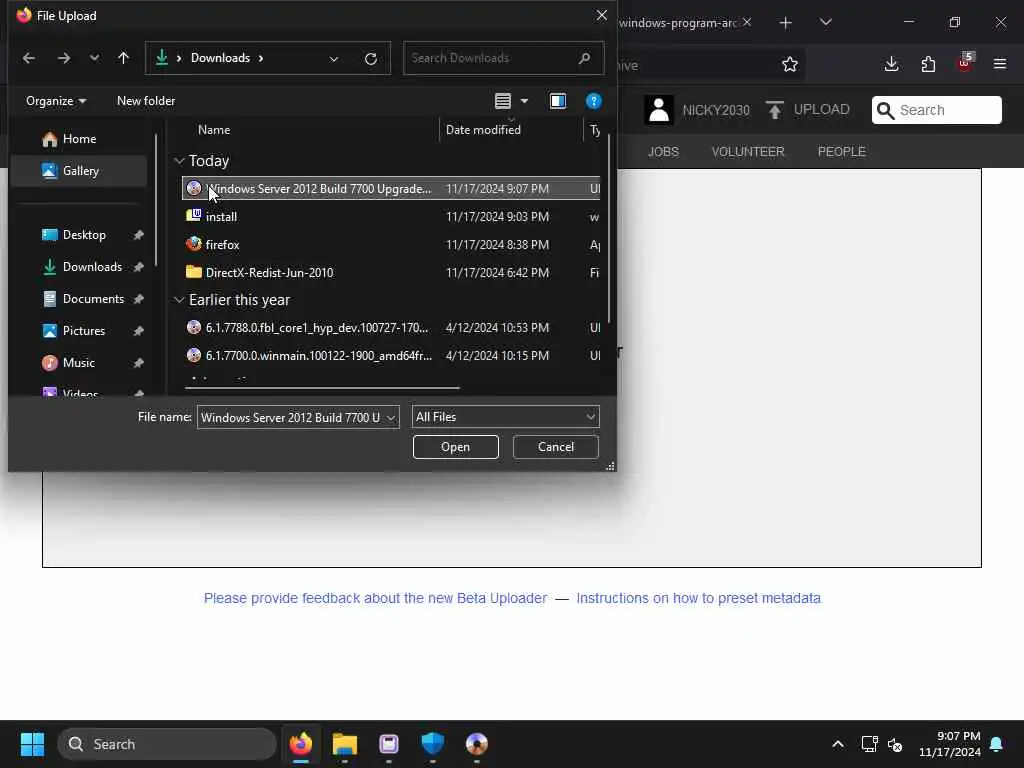1024x768 pixels.
Task: Open Documents quick access folder
Action: click(x=93, y=299)
